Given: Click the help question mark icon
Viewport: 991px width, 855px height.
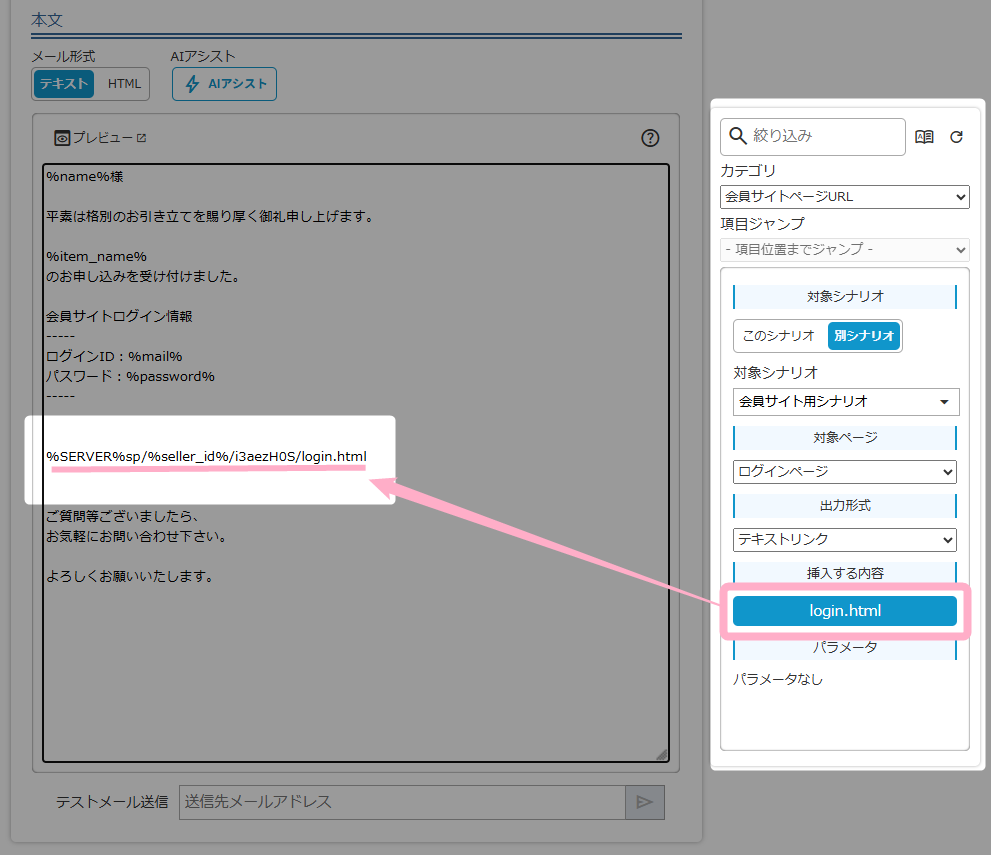Looking at the screenshot, I should point(650,138).
